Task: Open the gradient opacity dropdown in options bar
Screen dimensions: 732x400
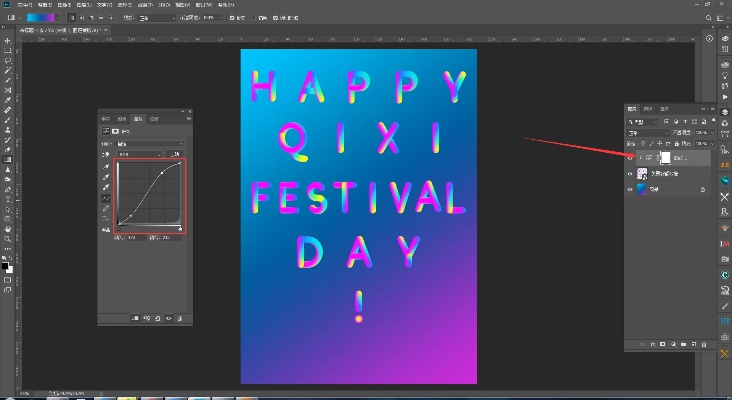Action: pyautogui.click(x=219, y=18)
